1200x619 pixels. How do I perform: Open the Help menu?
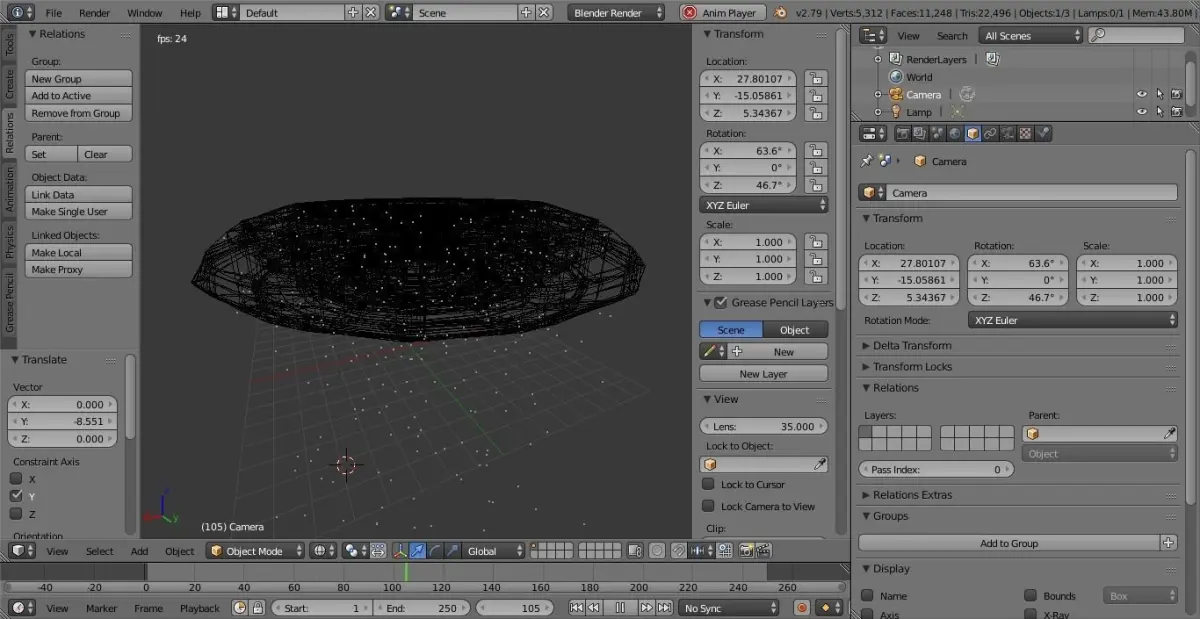[190, 13]
